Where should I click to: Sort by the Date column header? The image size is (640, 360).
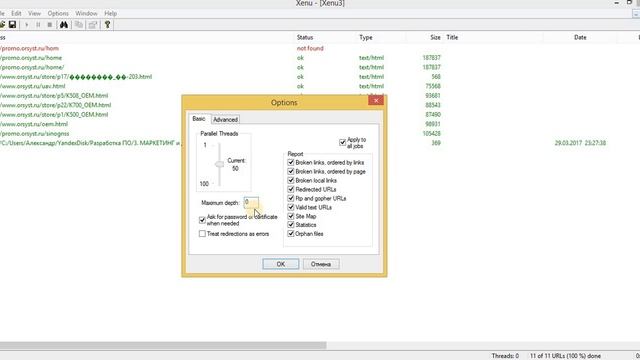click(x=580, y=37)
